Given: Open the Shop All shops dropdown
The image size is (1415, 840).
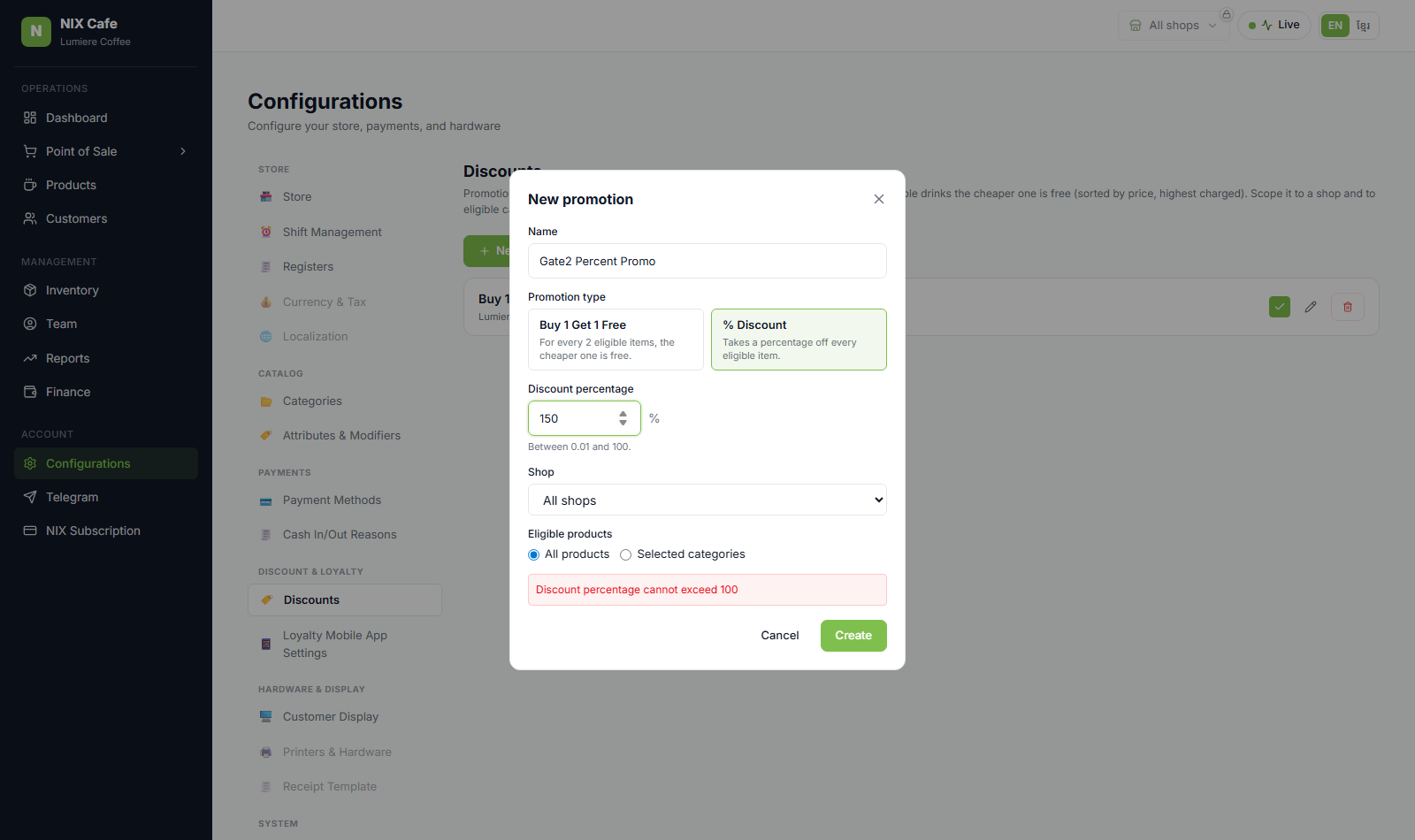Looking at the screenshot, I should point(707,500).
